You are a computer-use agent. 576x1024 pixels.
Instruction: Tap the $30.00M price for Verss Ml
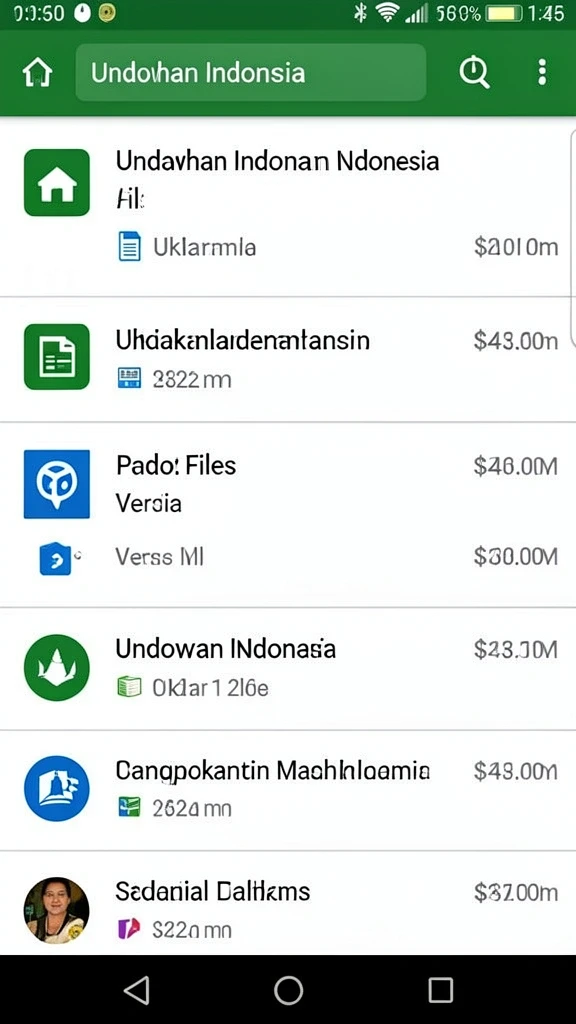tap(516, 556)
